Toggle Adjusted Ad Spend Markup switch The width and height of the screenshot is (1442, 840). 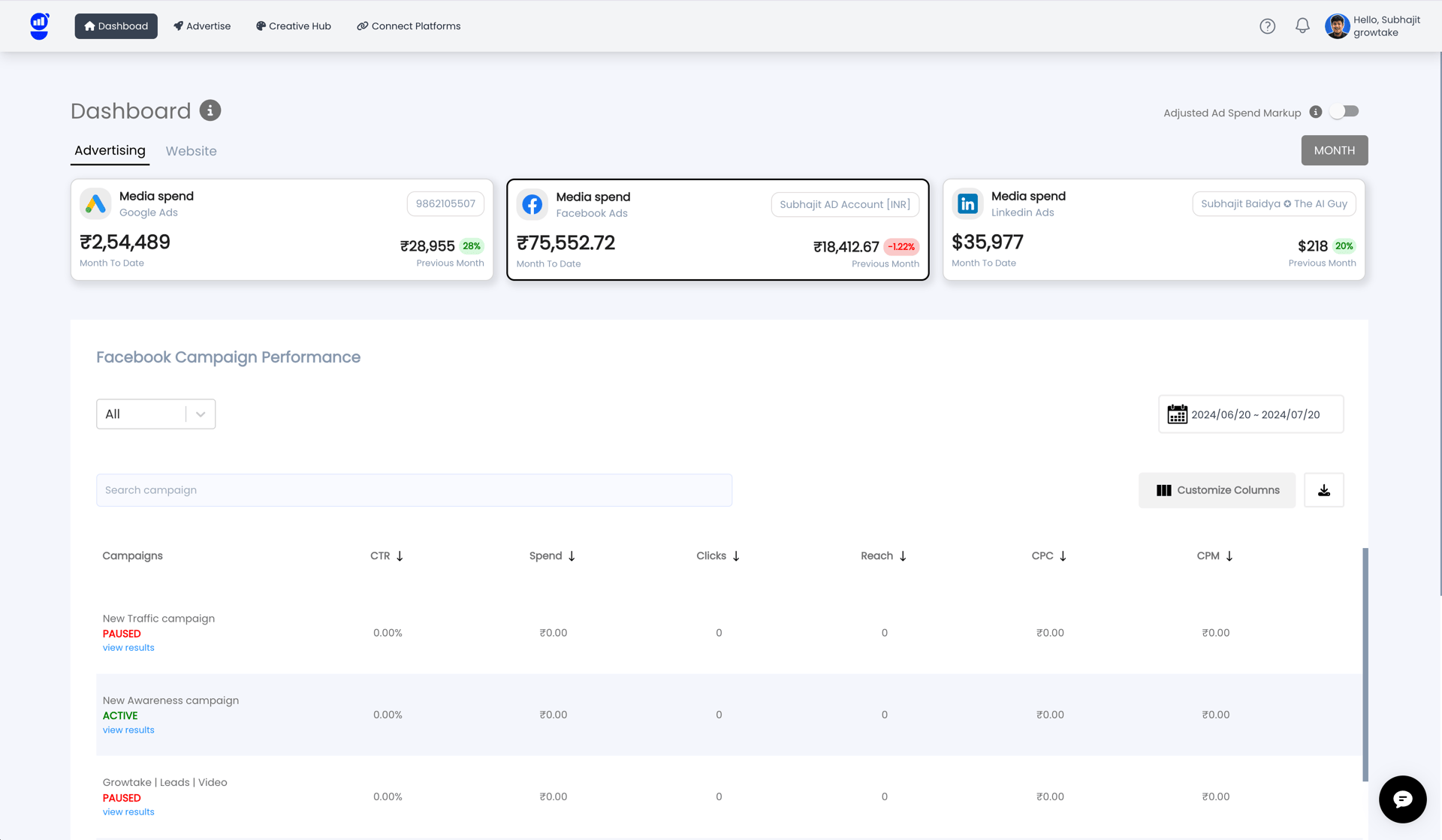click(x=1344, y=112)
